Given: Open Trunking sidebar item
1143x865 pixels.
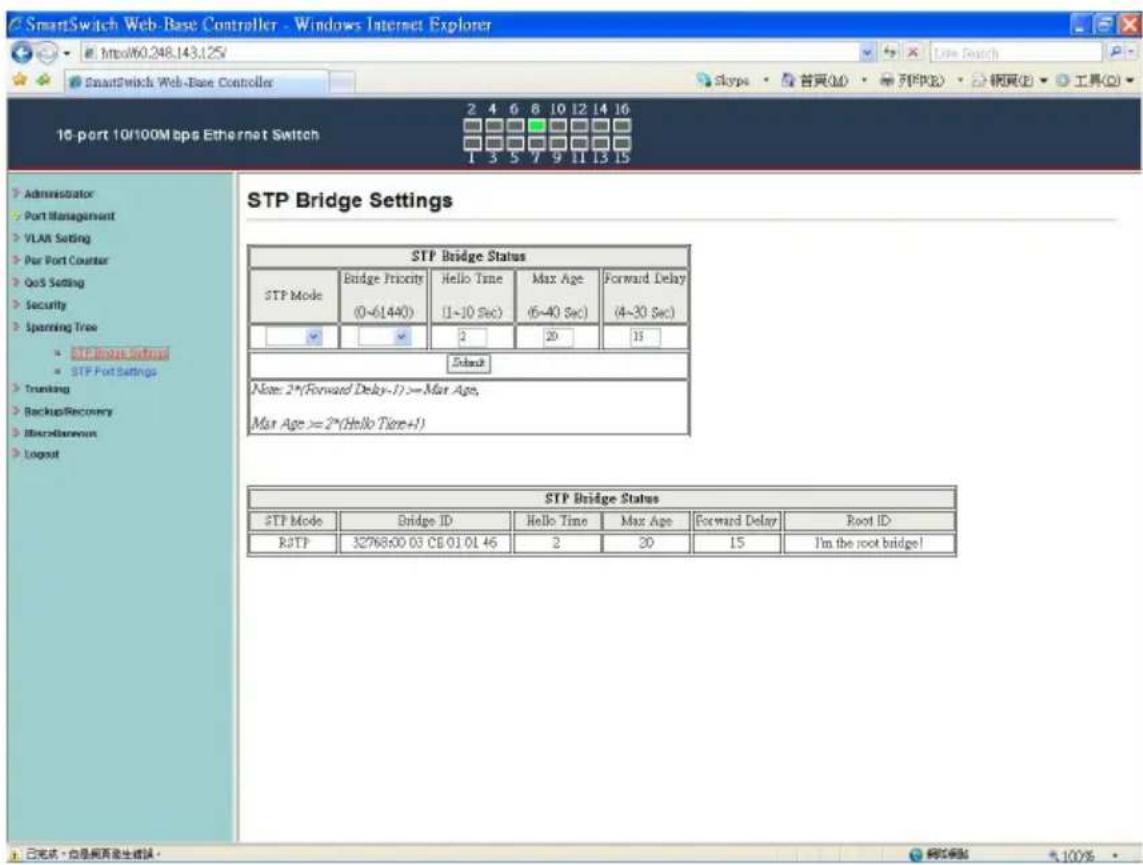Looking at the screenshot, I should [x=47, y=389].
